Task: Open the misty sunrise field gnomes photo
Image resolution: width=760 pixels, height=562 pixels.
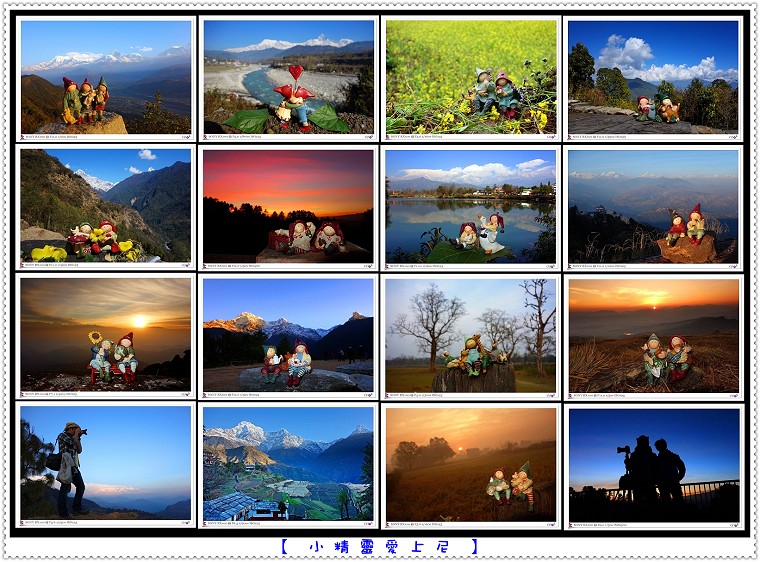Action: [471, 465]
